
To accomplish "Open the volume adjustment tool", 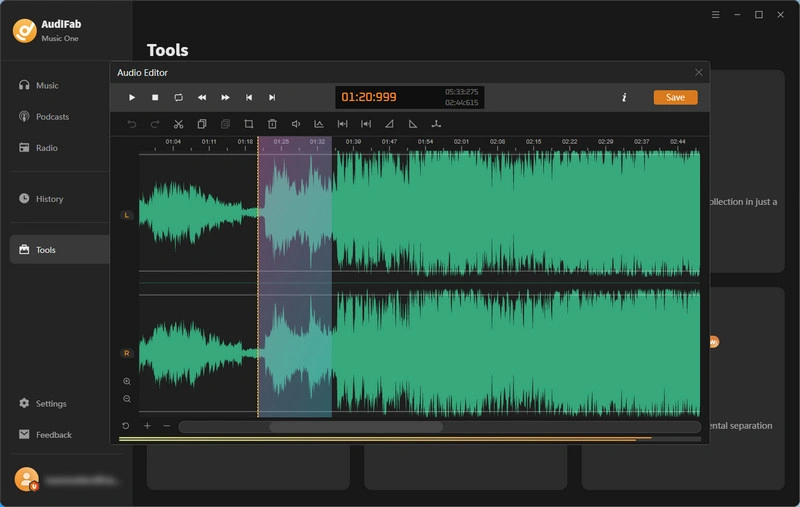I will (295, 124).
